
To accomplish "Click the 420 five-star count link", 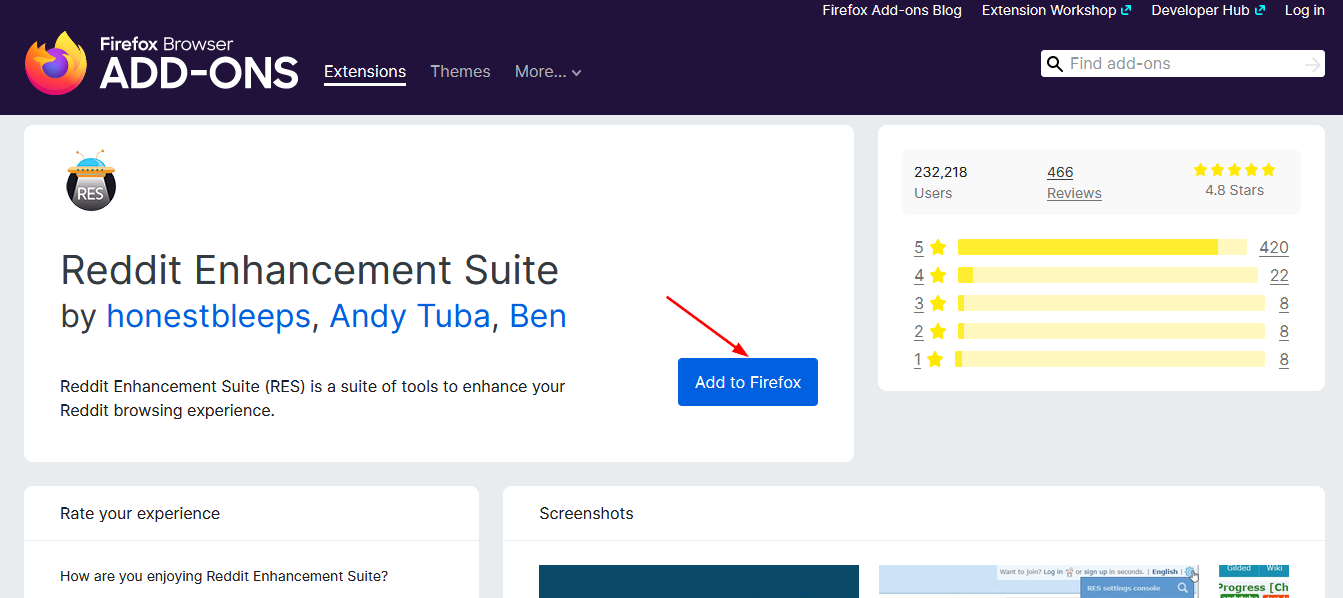I will coord(1274,247).
